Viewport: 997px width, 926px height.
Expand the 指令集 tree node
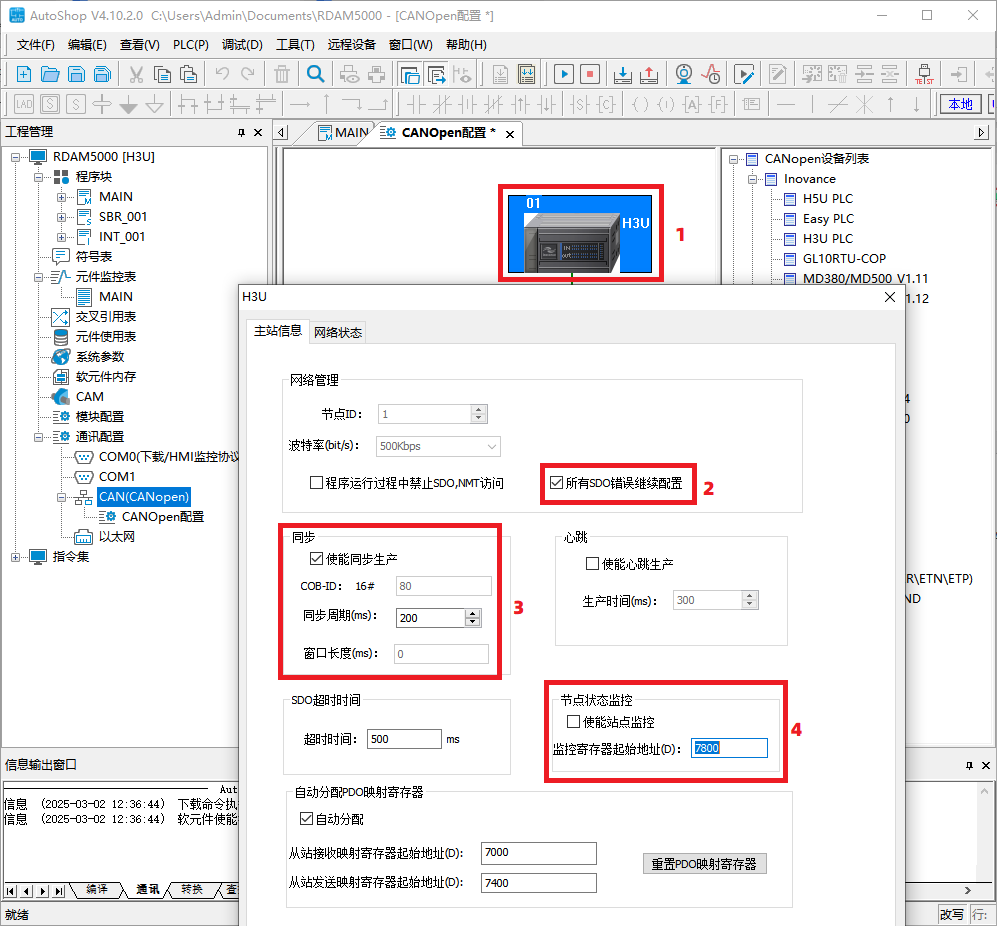point(17,557)
